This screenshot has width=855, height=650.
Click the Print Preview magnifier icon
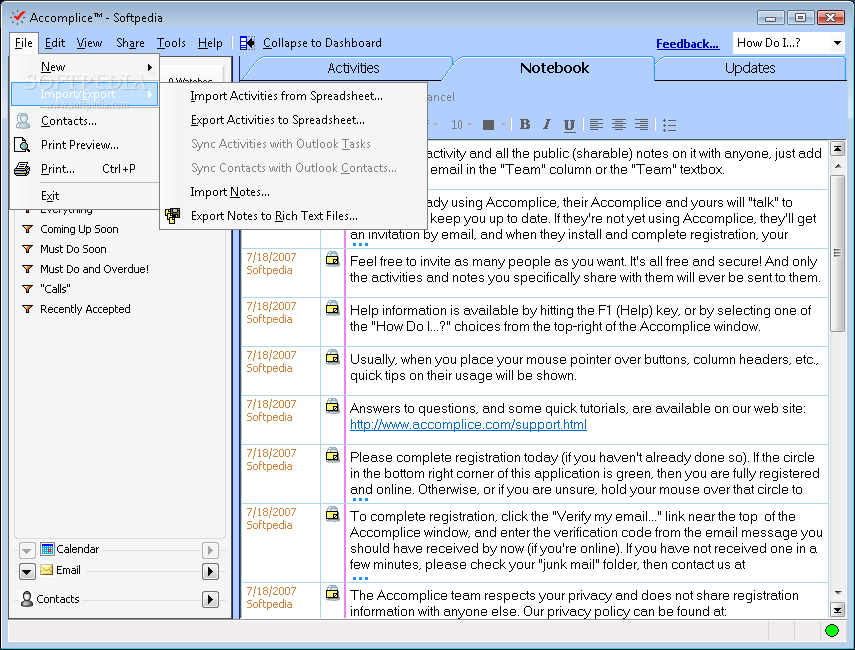pyautogui.click(x=22, y=145)
